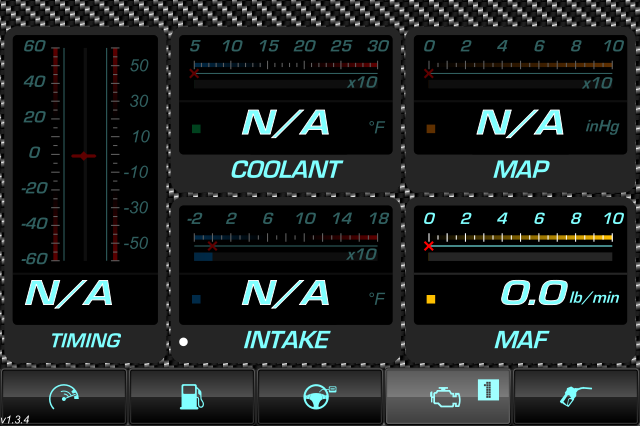Click the x10 multiplier in INTAKE gauge
Image resolution: width=640 pixels, height=426 pixels.
tap(362, 255)
